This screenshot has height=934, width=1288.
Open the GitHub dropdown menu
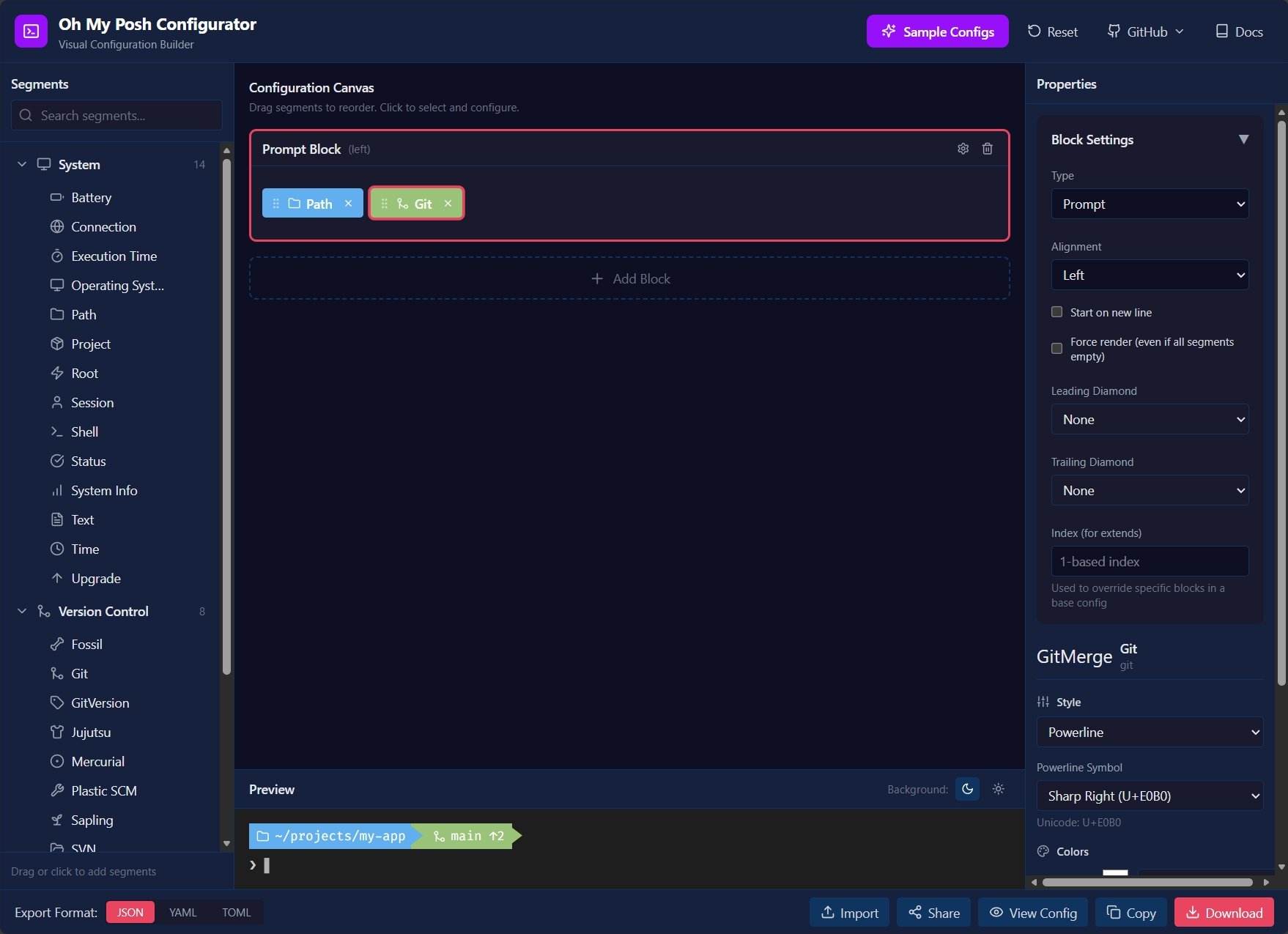1145,31
